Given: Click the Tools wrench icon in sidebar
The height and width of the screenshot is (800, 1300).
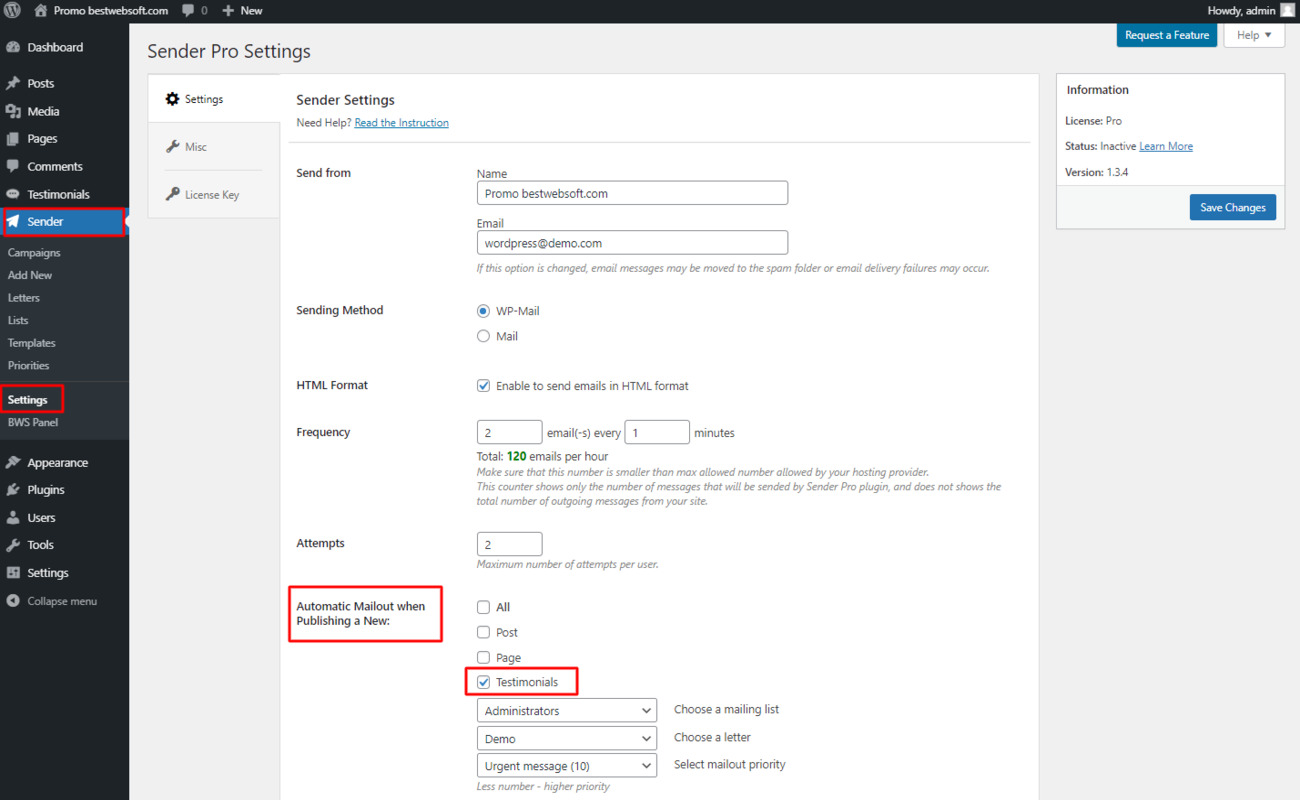Looking at the screenshot, I should click(x=13, y=545).
